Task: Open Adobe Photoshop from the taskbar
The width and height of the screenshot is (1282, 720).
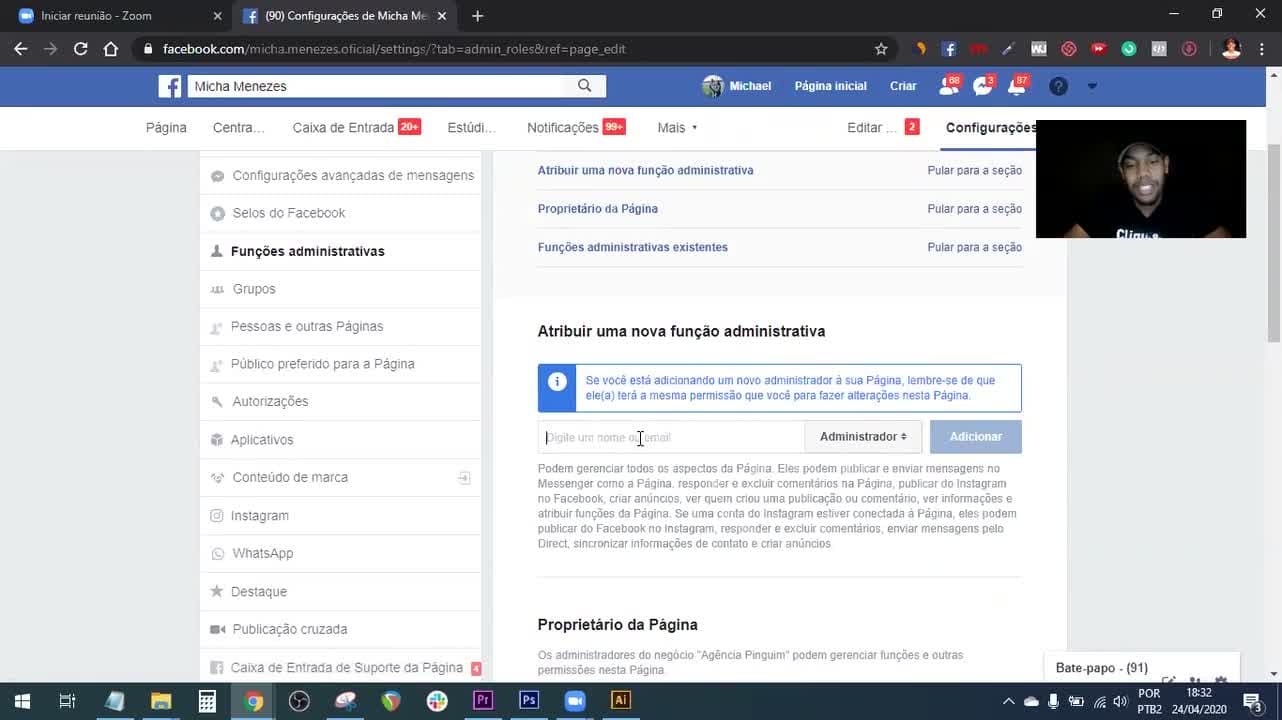Action: 529,701
